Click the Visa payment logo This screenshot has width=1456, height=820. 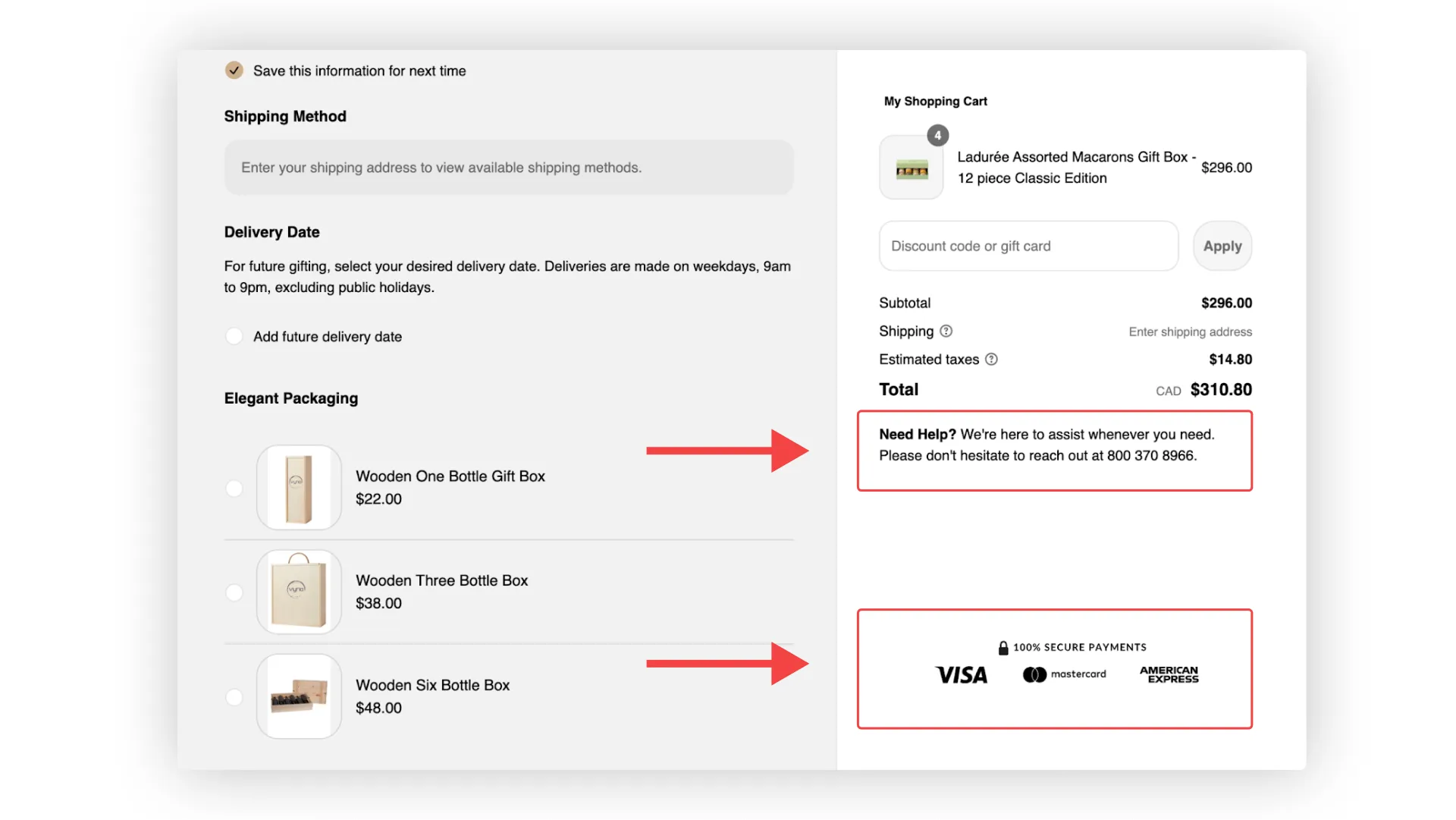(x=961, y=675)
